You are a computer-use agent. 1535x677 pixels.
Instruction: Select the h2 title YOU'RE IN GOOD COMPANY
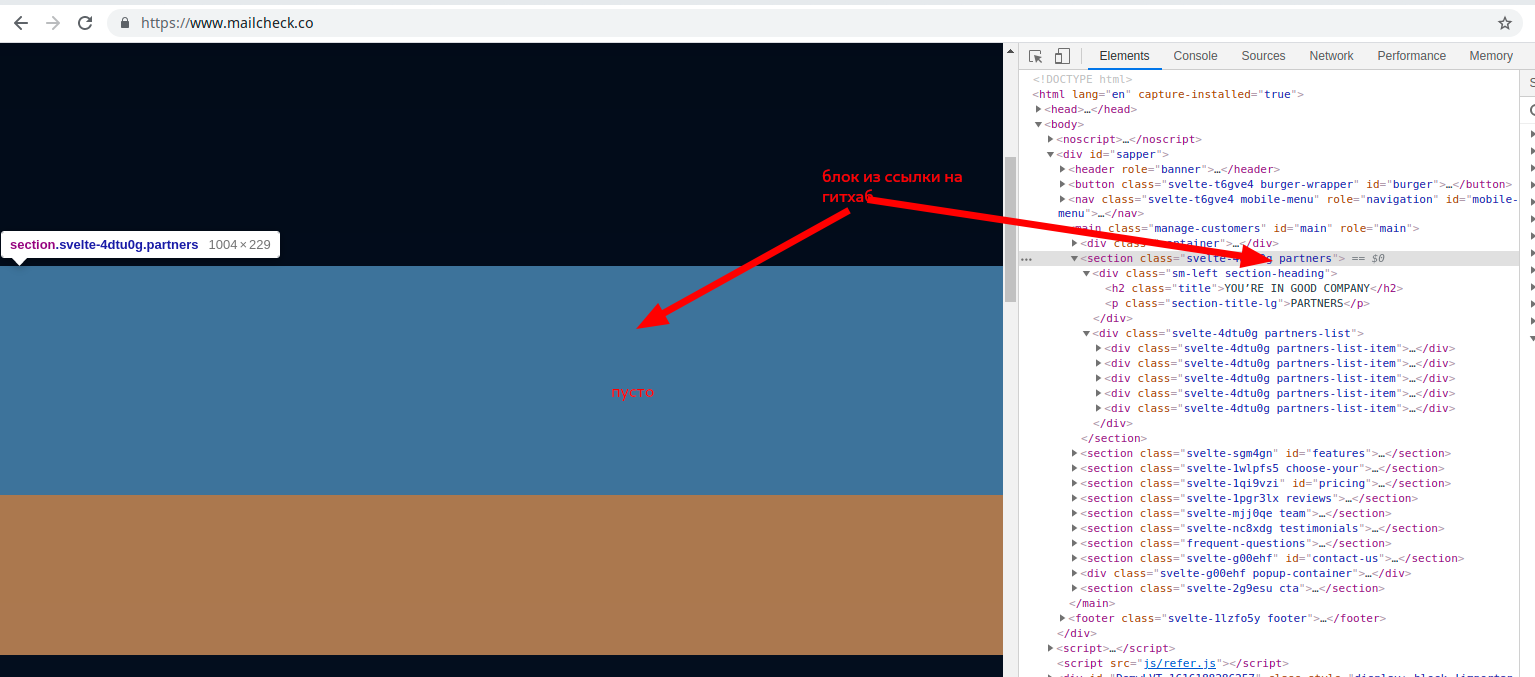click(x=1254, y=288)
